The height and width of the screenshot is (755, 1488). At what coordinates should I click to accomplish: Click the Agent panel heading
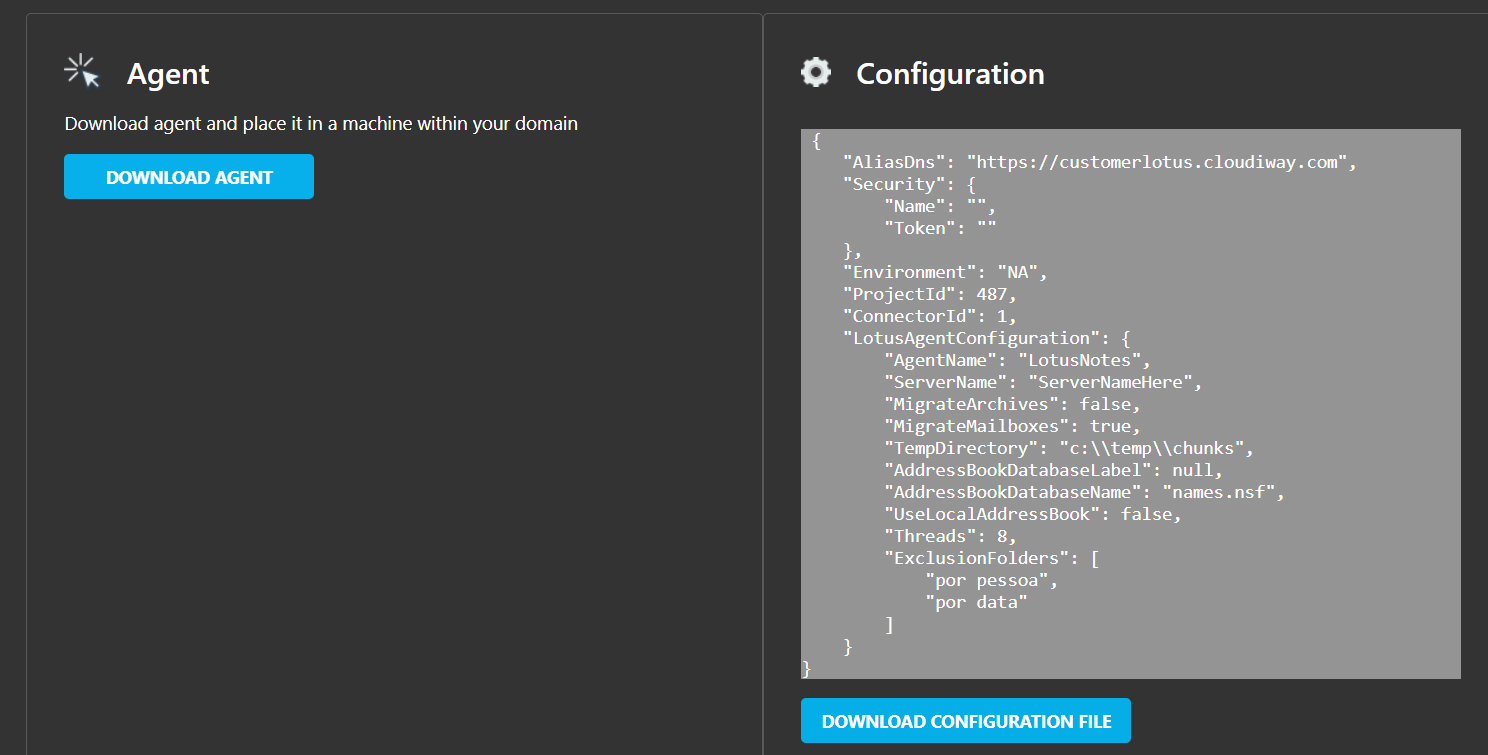click(168, 74)
